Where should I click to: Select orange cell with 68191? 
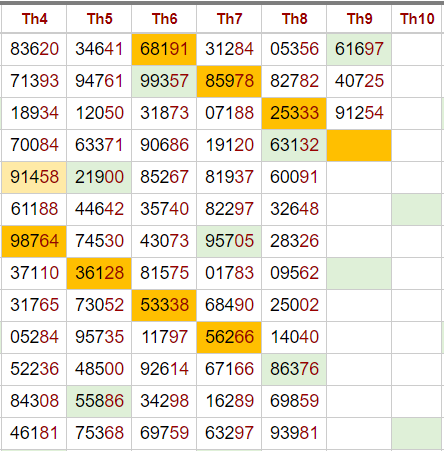click(164, 49)
